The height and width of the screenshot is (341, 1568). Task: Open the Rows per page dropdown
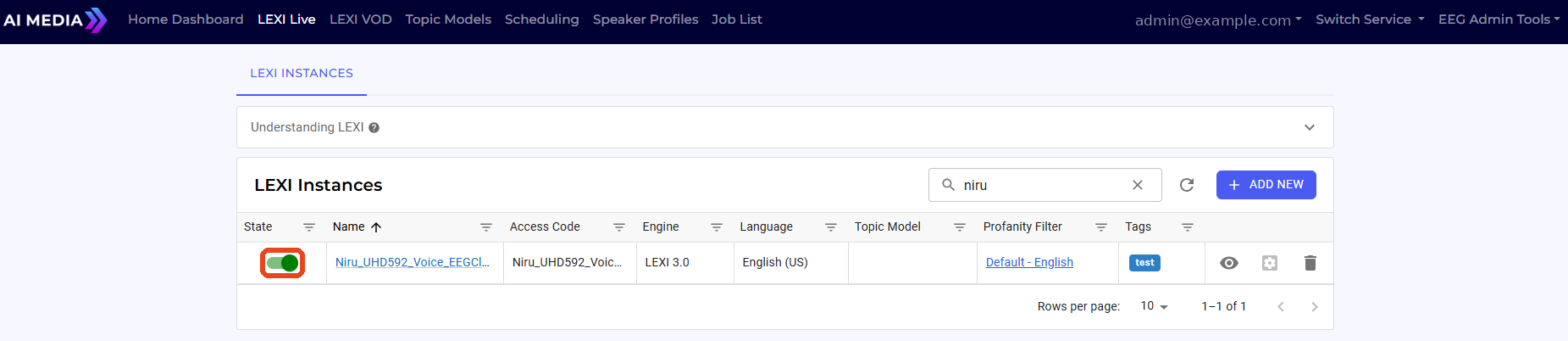[x=1154, y=306]
